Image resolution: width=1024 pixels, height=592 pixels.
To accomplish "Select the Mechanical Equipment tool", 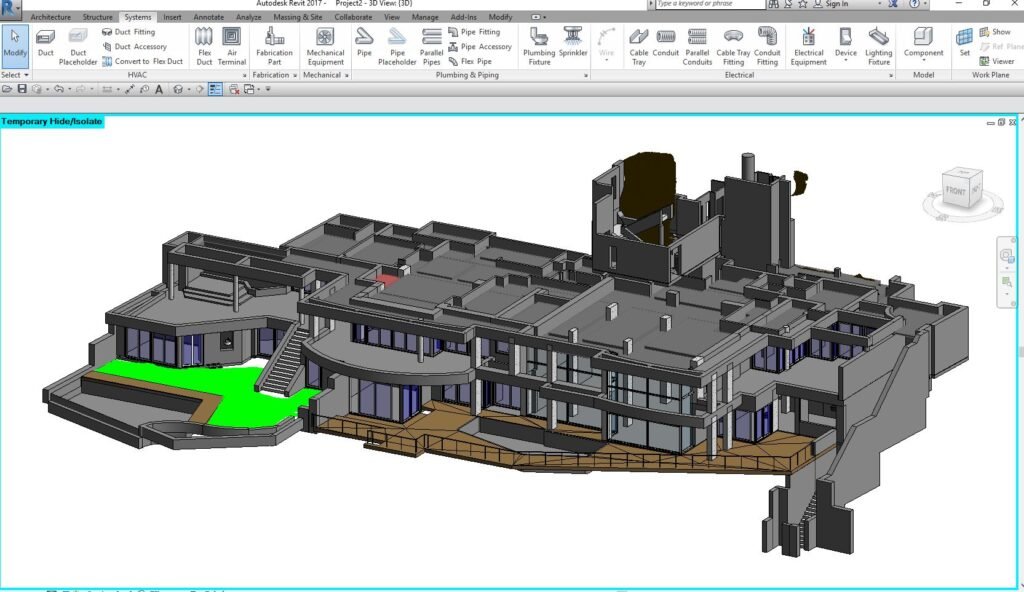I will click(325, 44).
